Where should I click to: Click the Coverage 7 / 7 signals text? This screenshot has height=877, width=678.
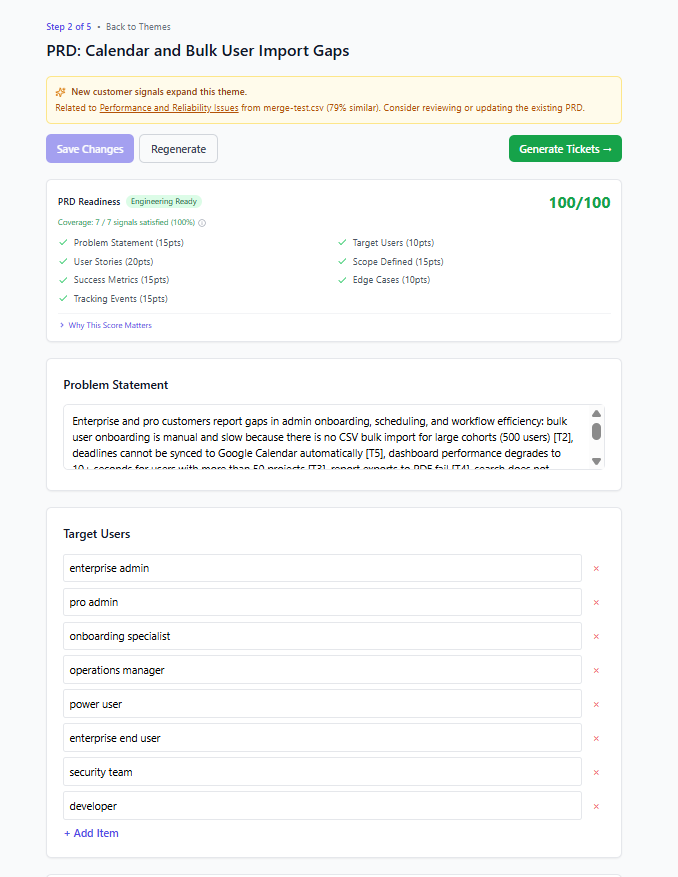click(126, 223)
